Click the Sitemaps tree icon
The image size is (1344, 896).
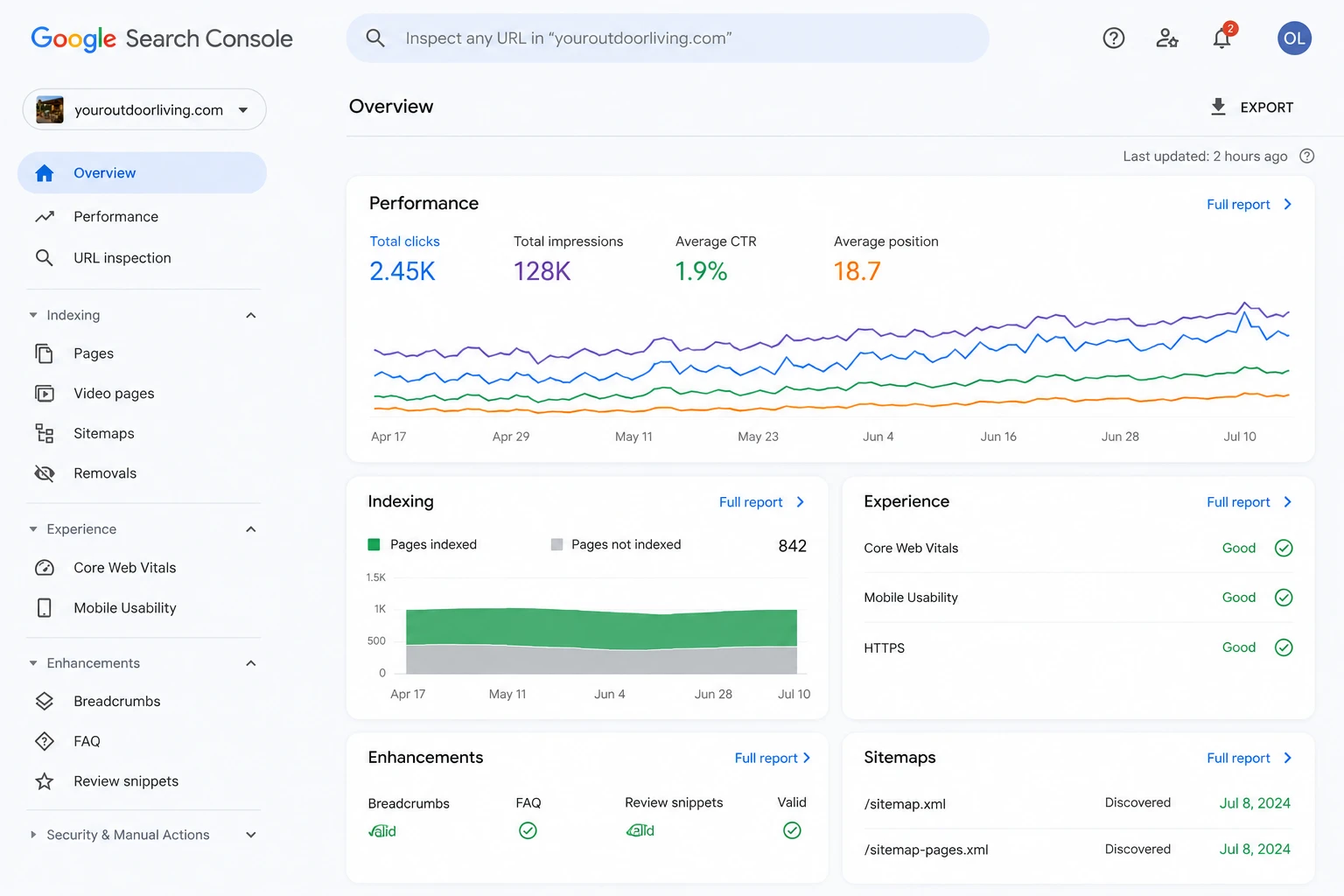45,433
